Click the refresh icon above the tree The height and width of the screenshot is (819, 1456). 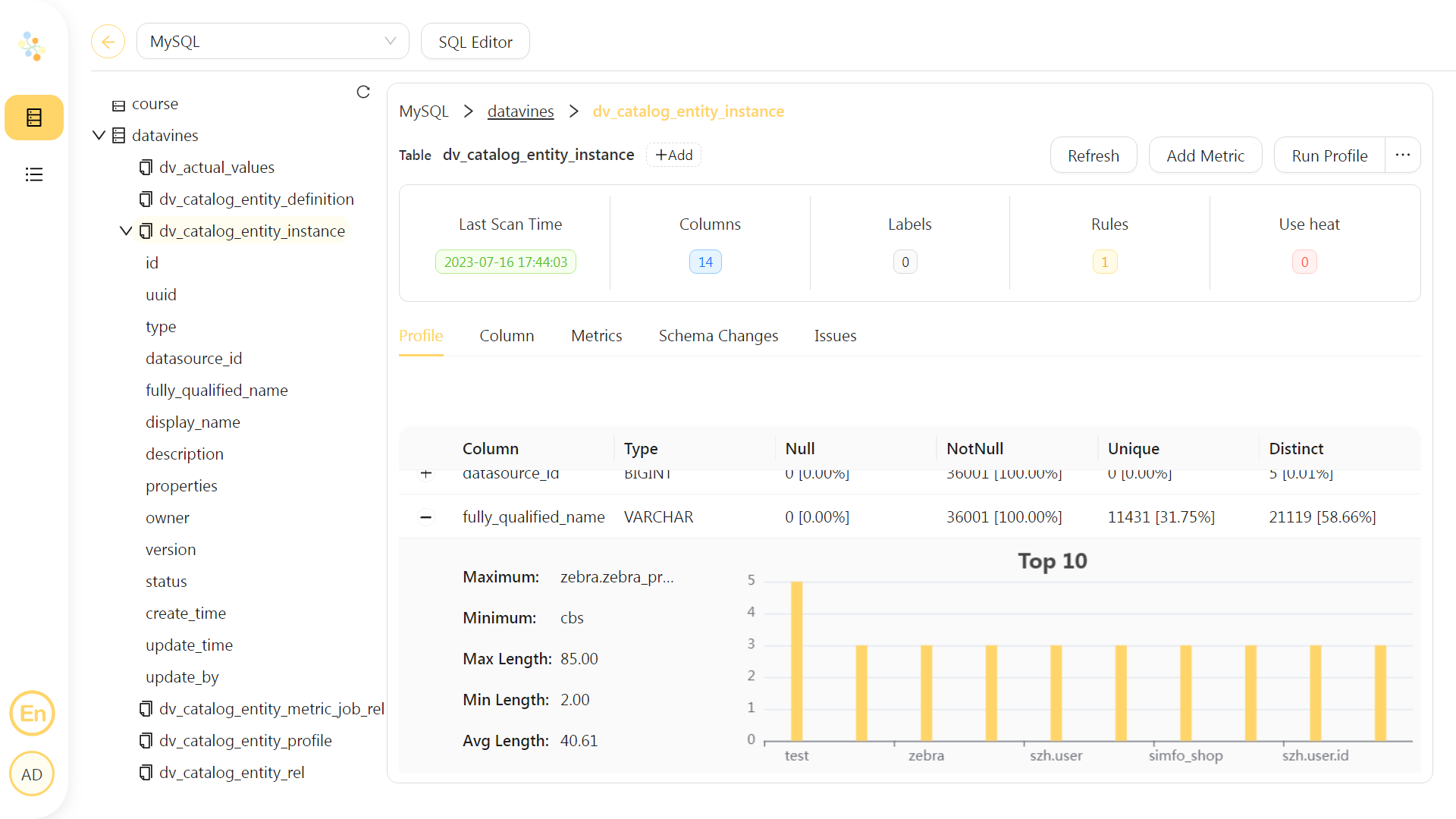point(363,92)
